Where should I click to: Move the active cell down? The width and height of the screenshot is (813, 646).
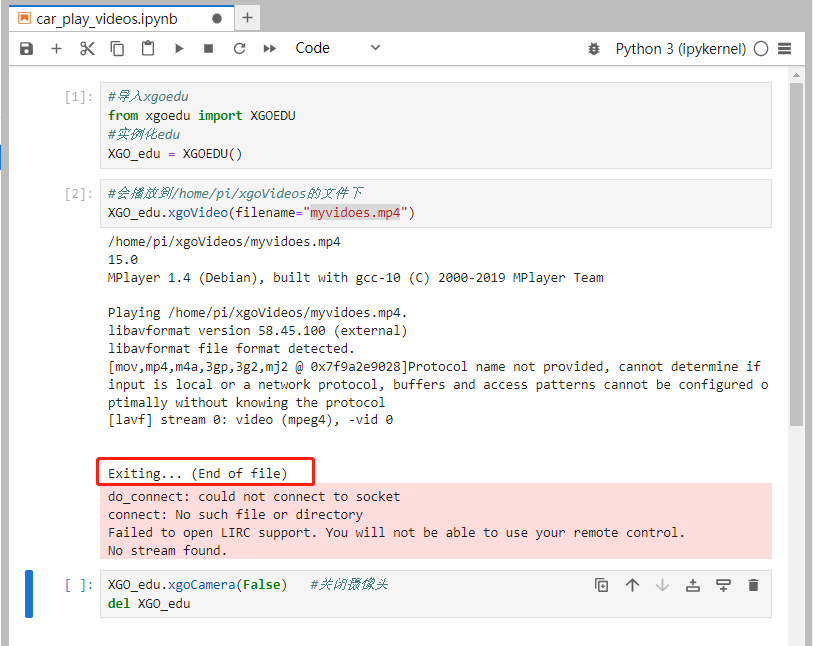[662, 585]
